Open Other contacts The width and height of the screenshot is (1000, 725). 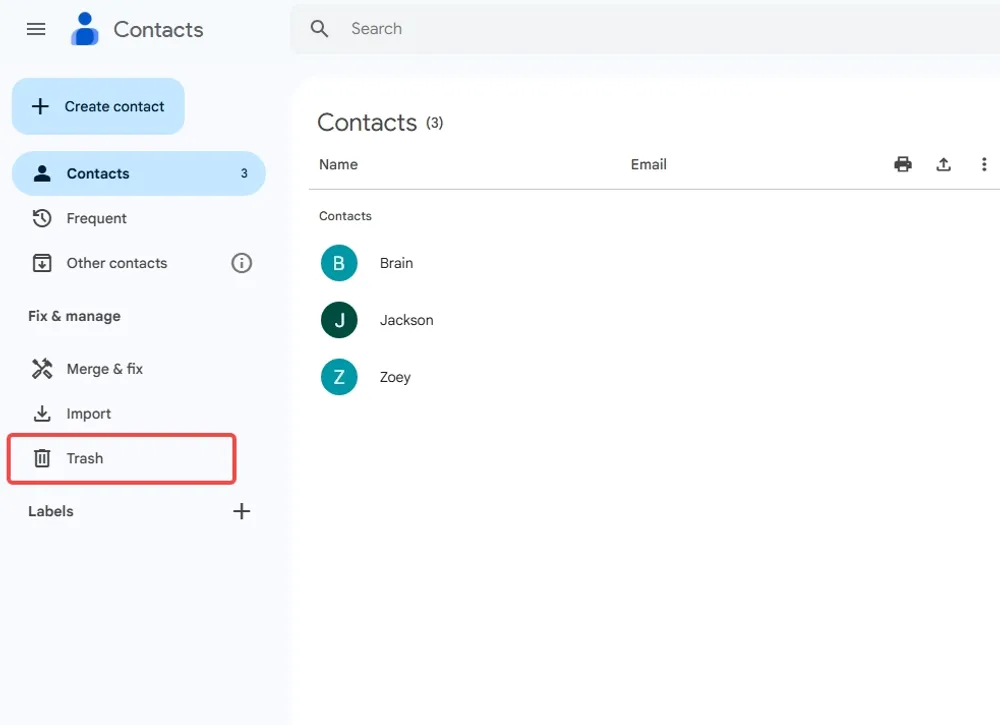point(116,263)
